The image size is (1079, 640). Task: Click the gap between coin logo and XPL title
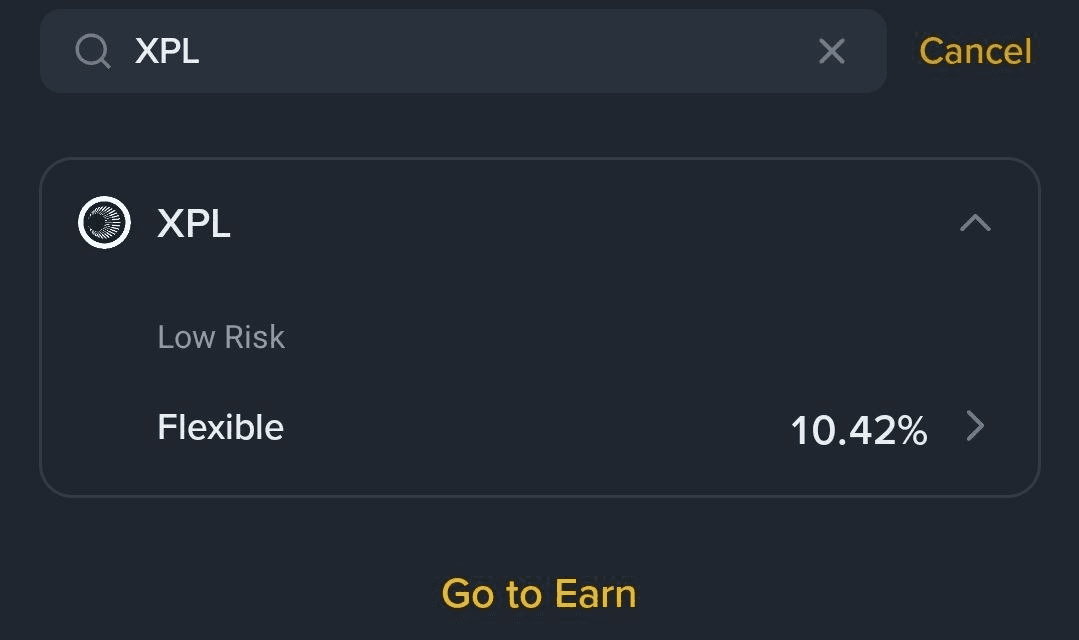click(144, 223)
